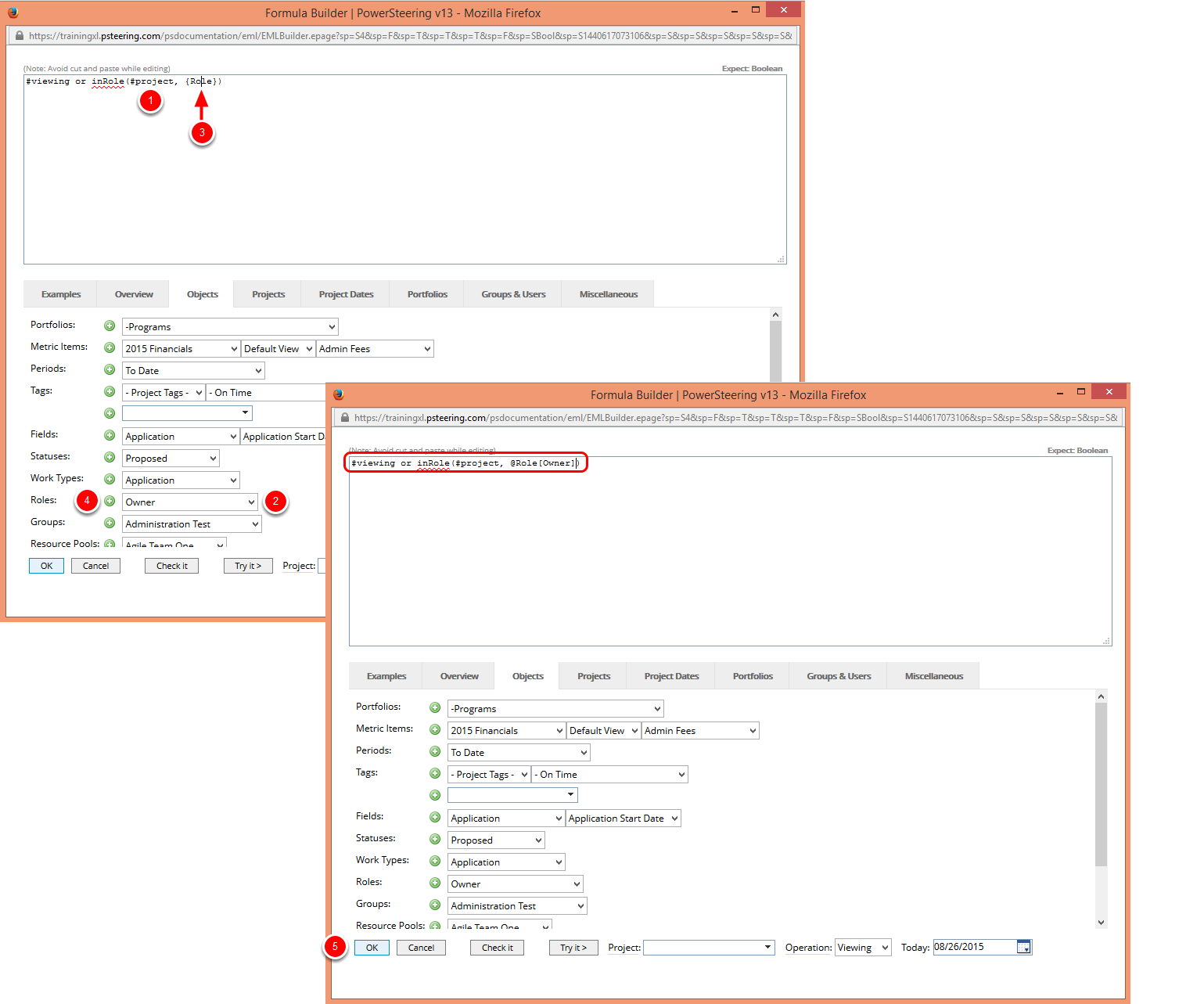Switch to Overview tab in front window
The height and width of the screenshot is (1004, 1204).
click(459, 676)
